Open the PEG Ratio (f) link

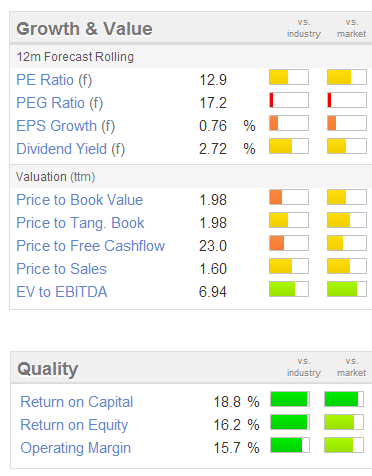pyautogui.click(x=60, y=103)
